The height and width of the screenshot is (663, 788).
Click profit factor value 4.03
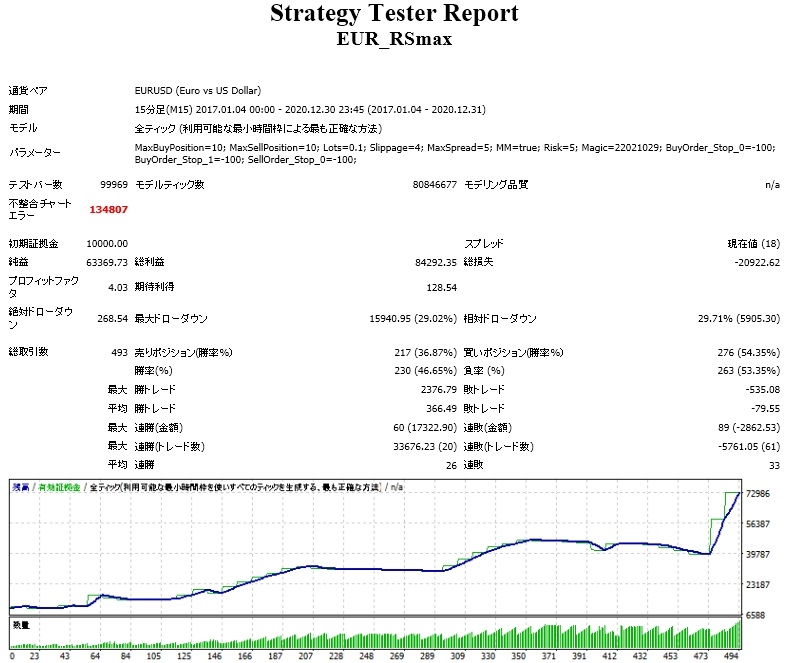click(118, 287)
